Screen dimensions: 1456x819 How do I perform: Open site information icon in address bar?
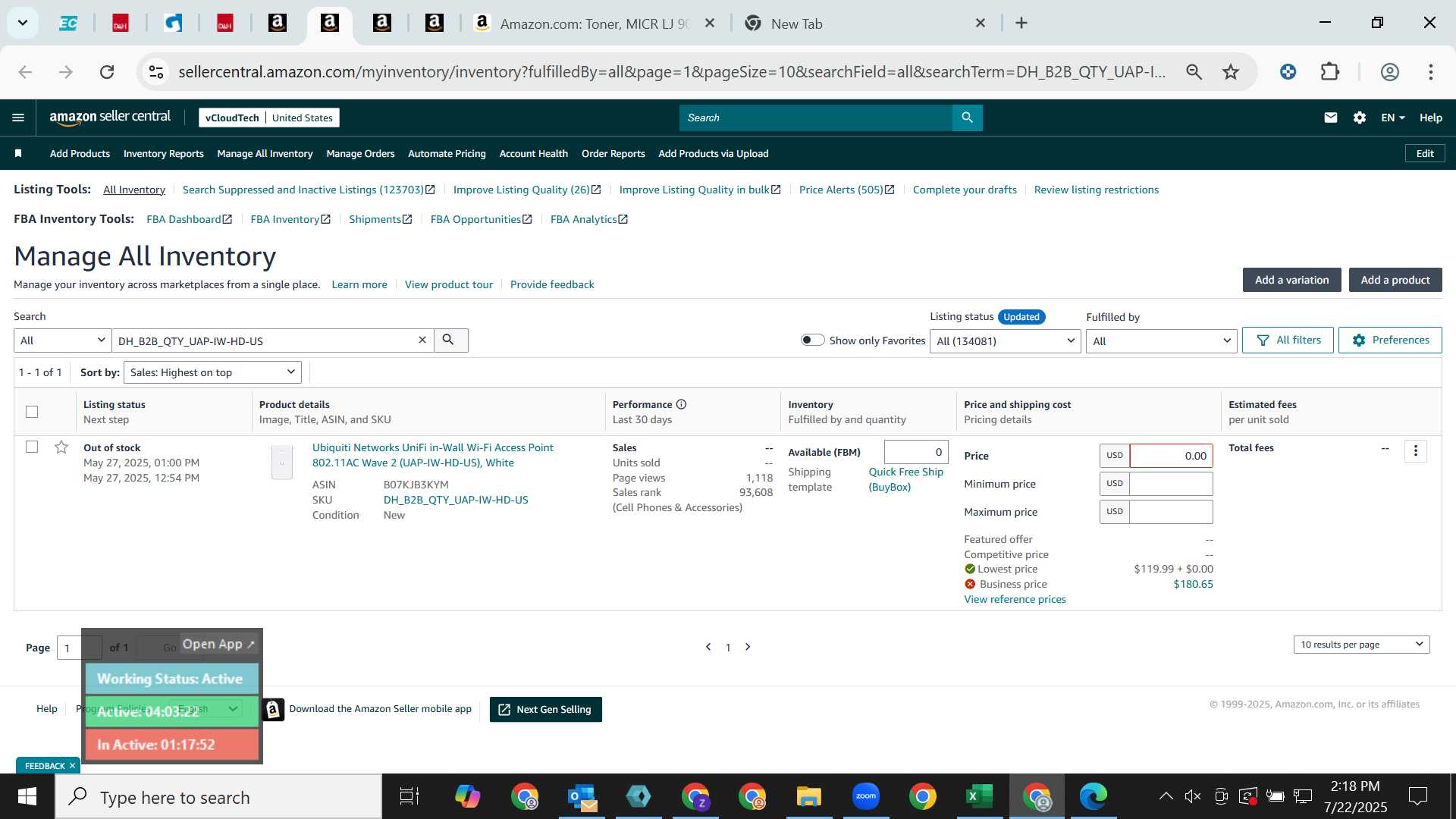(x=156, y=72)
